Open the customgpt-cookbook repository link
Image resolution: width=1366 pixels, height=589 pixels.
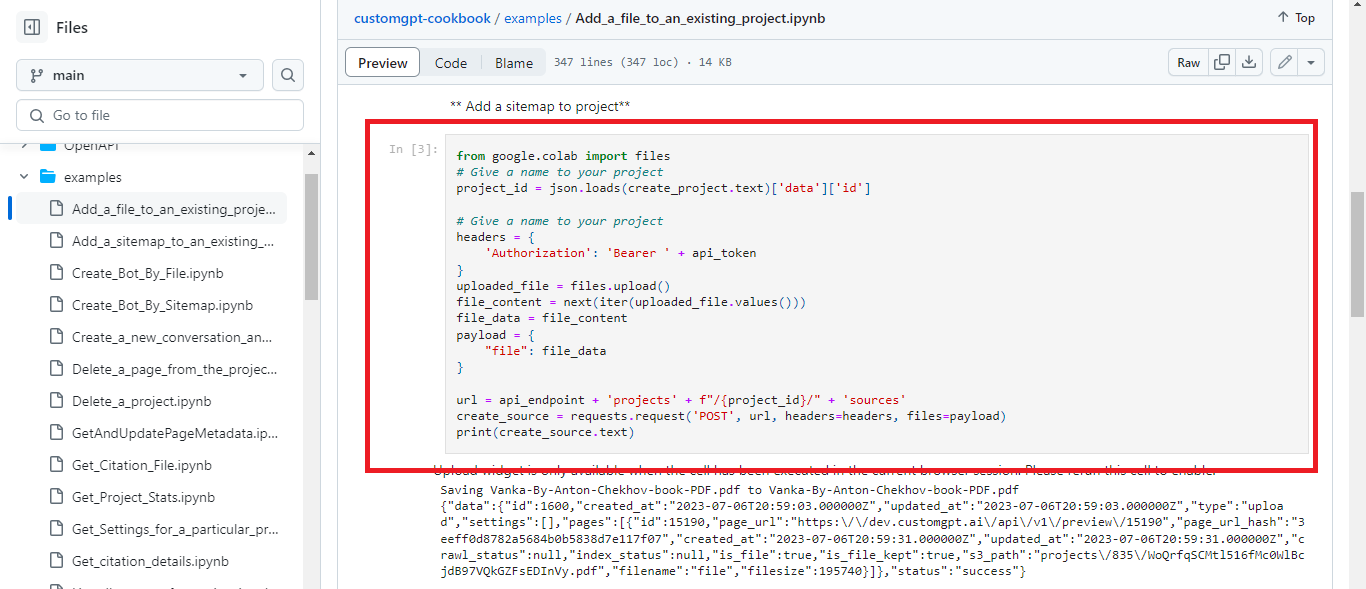(422, 17)
